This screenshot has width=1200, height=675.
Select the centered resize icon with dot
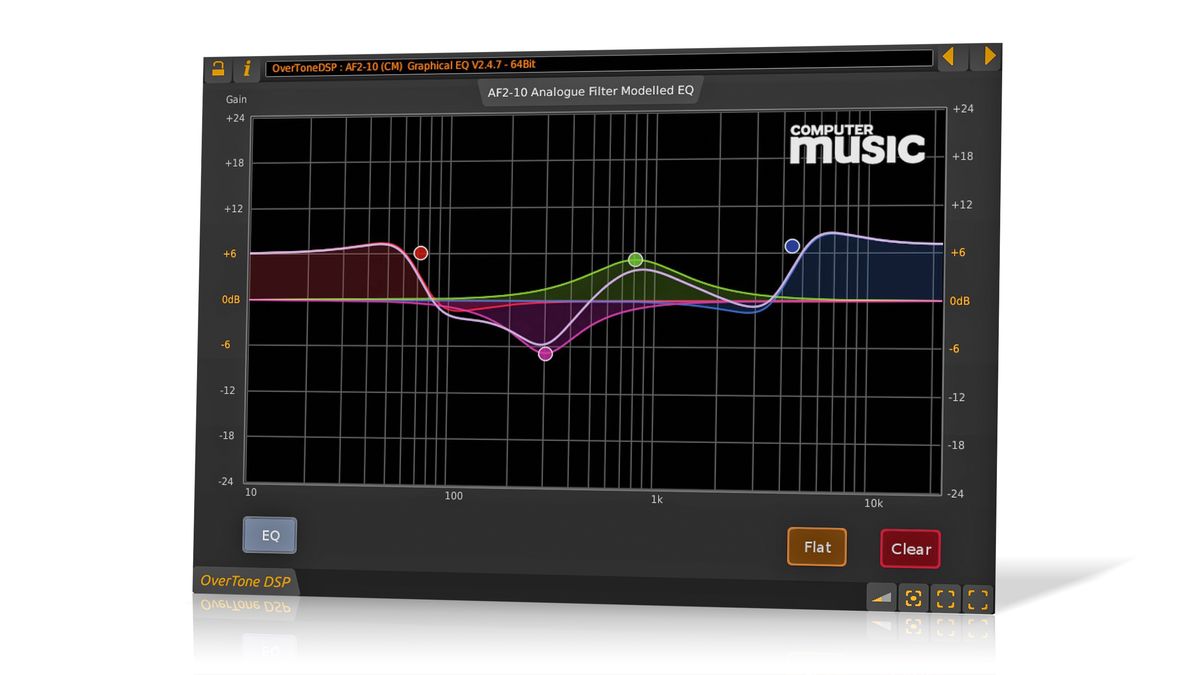(x=913, y=596)
